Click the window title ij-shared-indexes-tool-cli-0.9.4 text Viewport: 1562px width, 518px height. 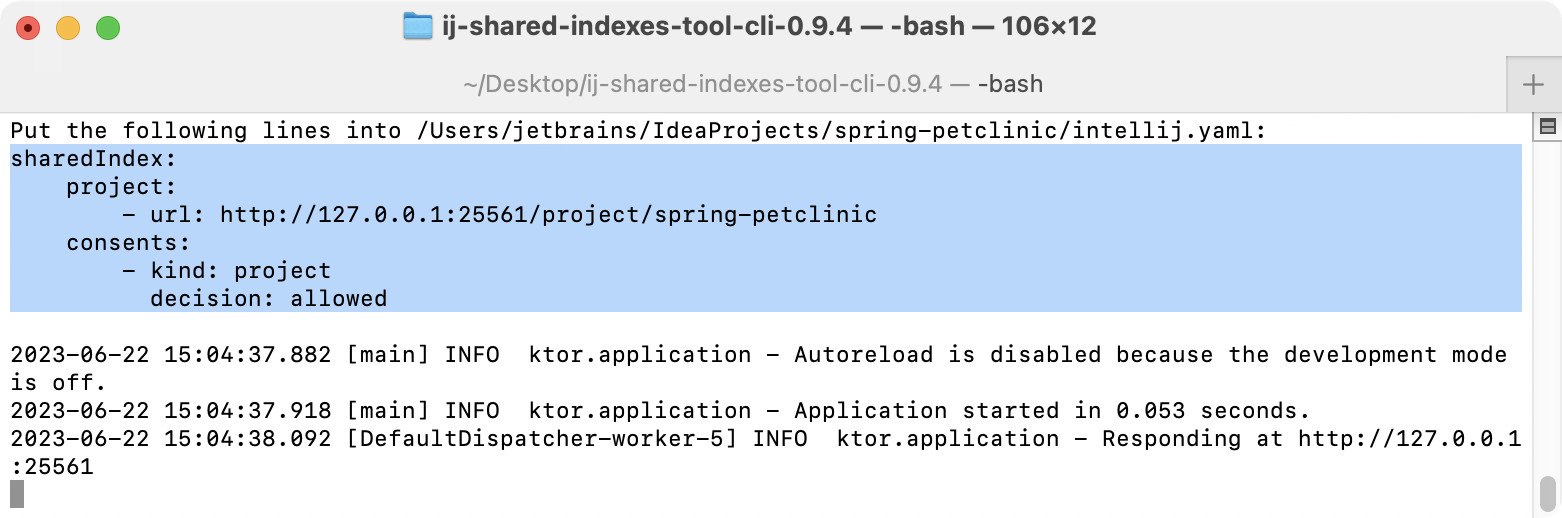pos(647,27)
